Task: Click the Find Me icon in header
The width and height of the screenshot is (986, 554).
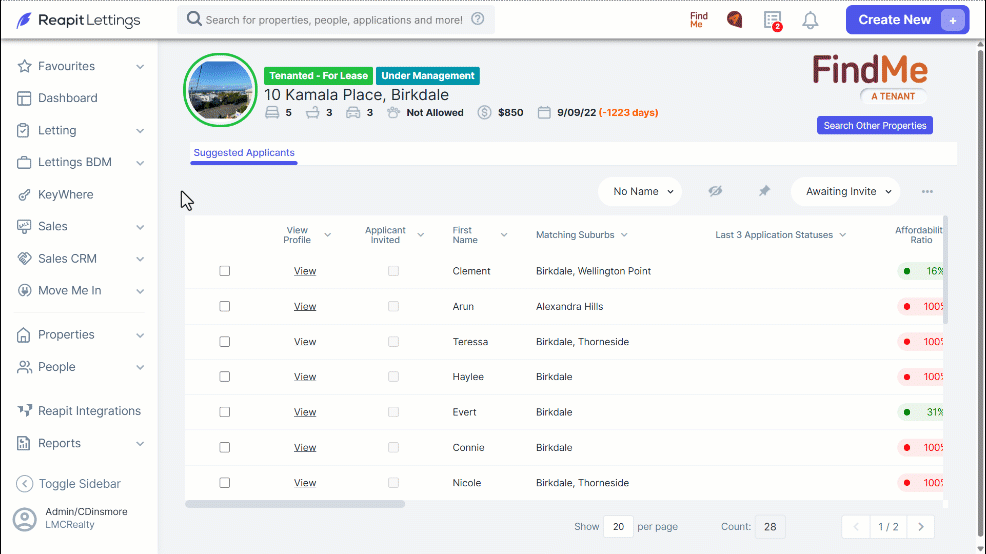Action: tap(699, 20)
